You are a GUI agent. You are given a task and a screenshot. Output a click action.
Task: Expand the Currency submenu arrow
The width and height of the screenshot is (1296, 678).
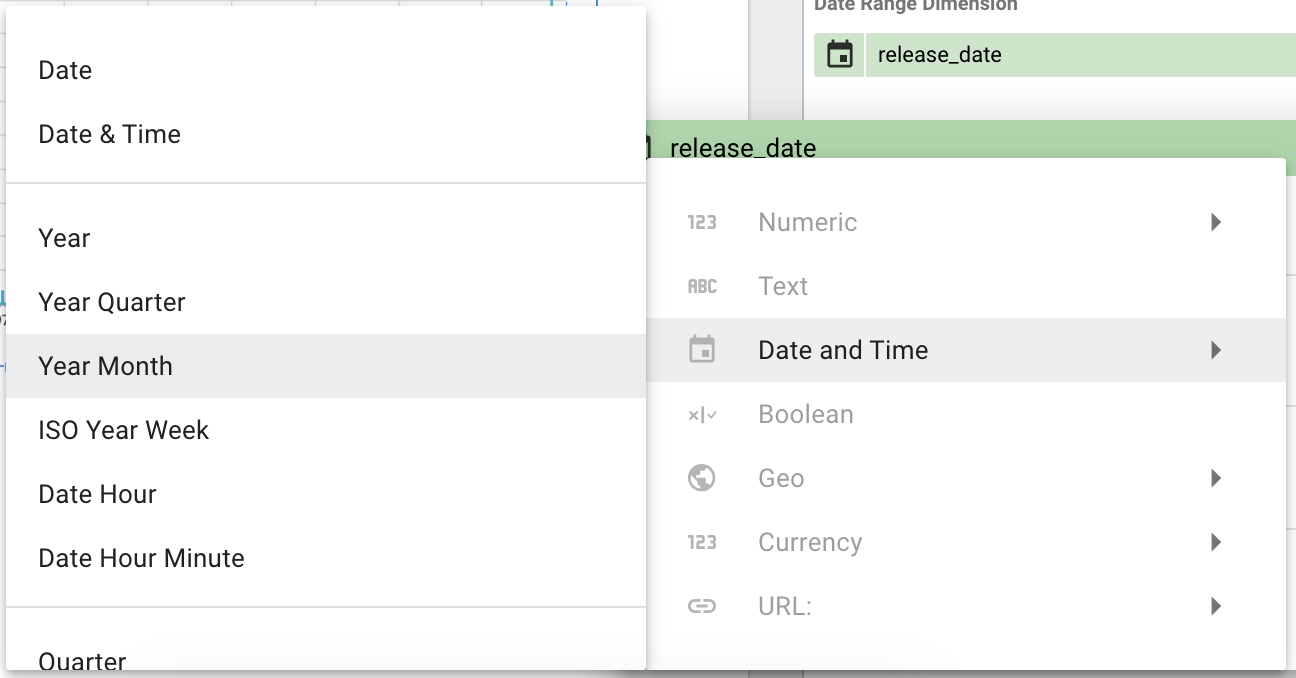tap(1216, 542)
